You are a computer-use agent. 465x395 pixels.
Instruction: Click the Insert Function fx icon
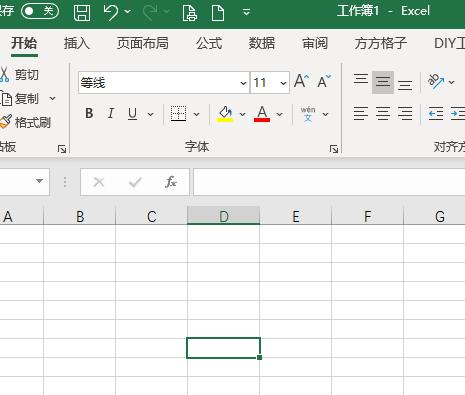pyautogui.click(x=171, y=182)
